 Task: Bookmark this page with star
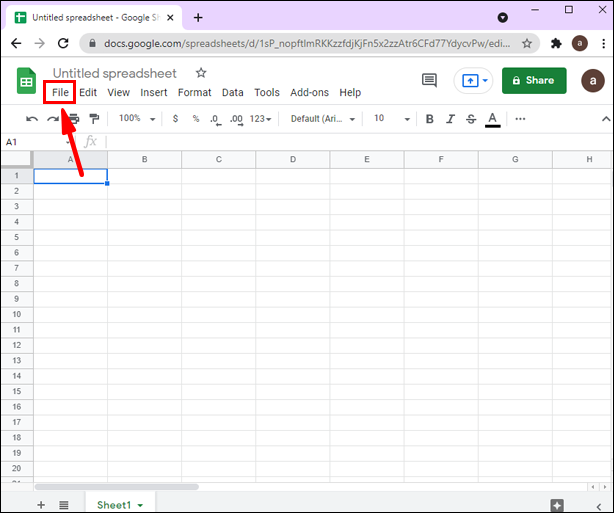[527, 43]
